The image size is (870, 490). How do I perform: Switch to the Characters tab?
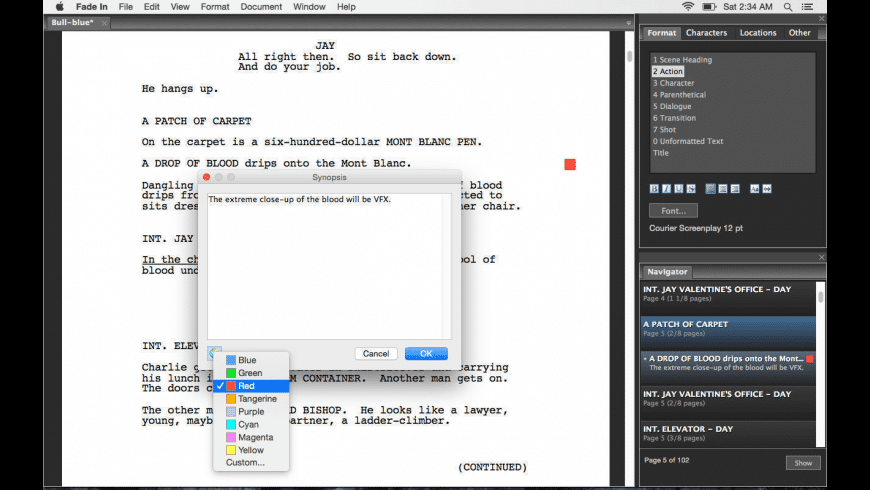tap(706, 33)
